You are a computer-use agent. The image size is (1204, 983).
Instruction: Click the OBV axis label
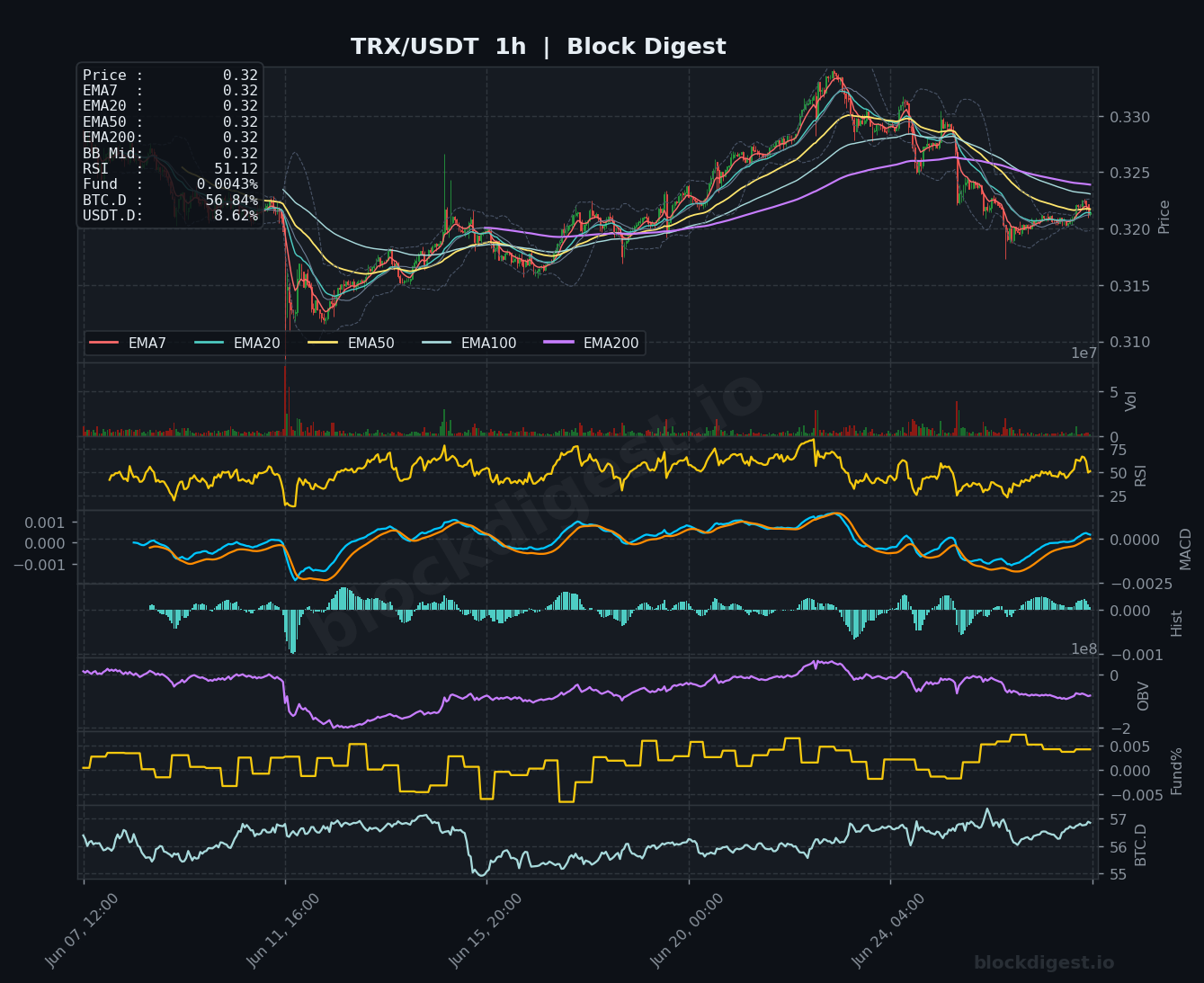click(x=1144, y=696)
